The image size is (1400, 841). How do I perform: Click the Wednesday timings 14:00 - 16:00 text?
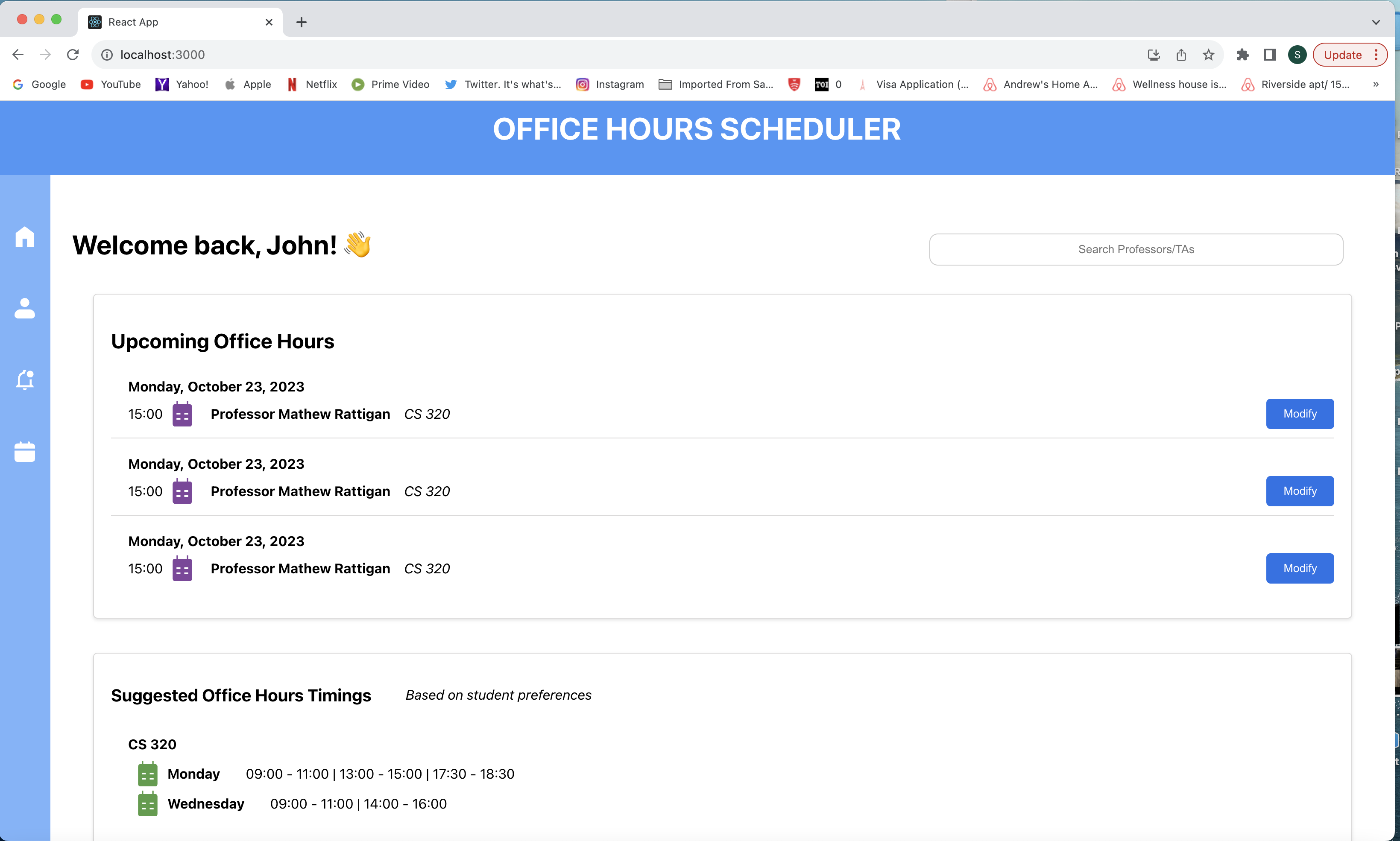point(405,804)
